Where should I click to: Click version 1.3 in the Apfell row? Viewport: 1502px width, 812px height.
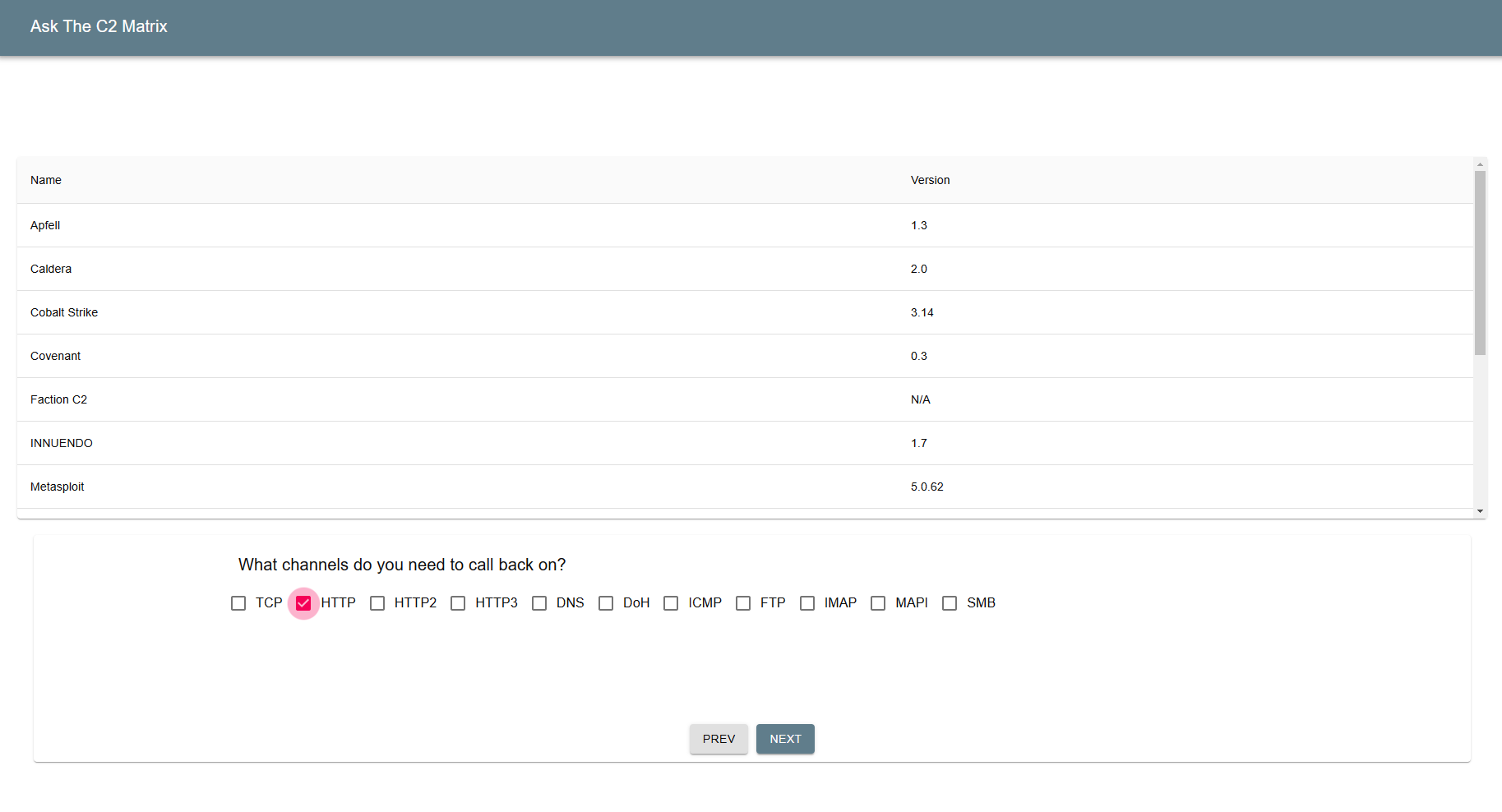point(918,225)
